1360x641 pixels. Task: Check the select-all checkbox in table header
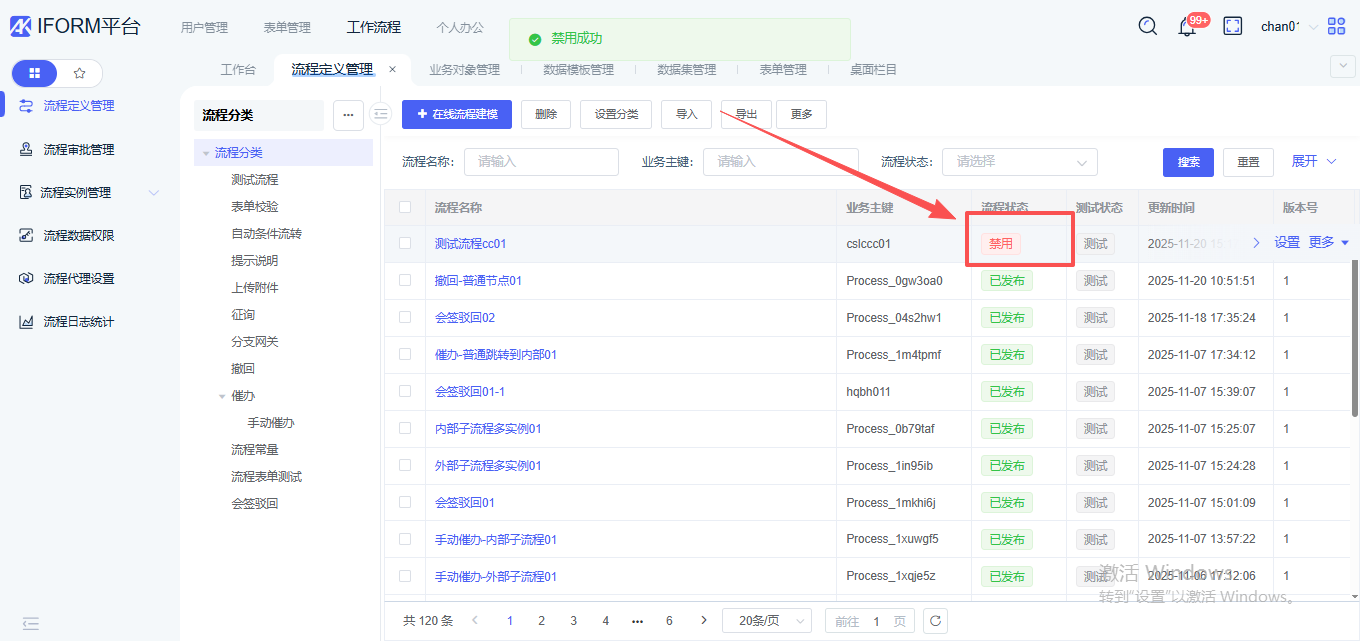[x=405, y=208]
